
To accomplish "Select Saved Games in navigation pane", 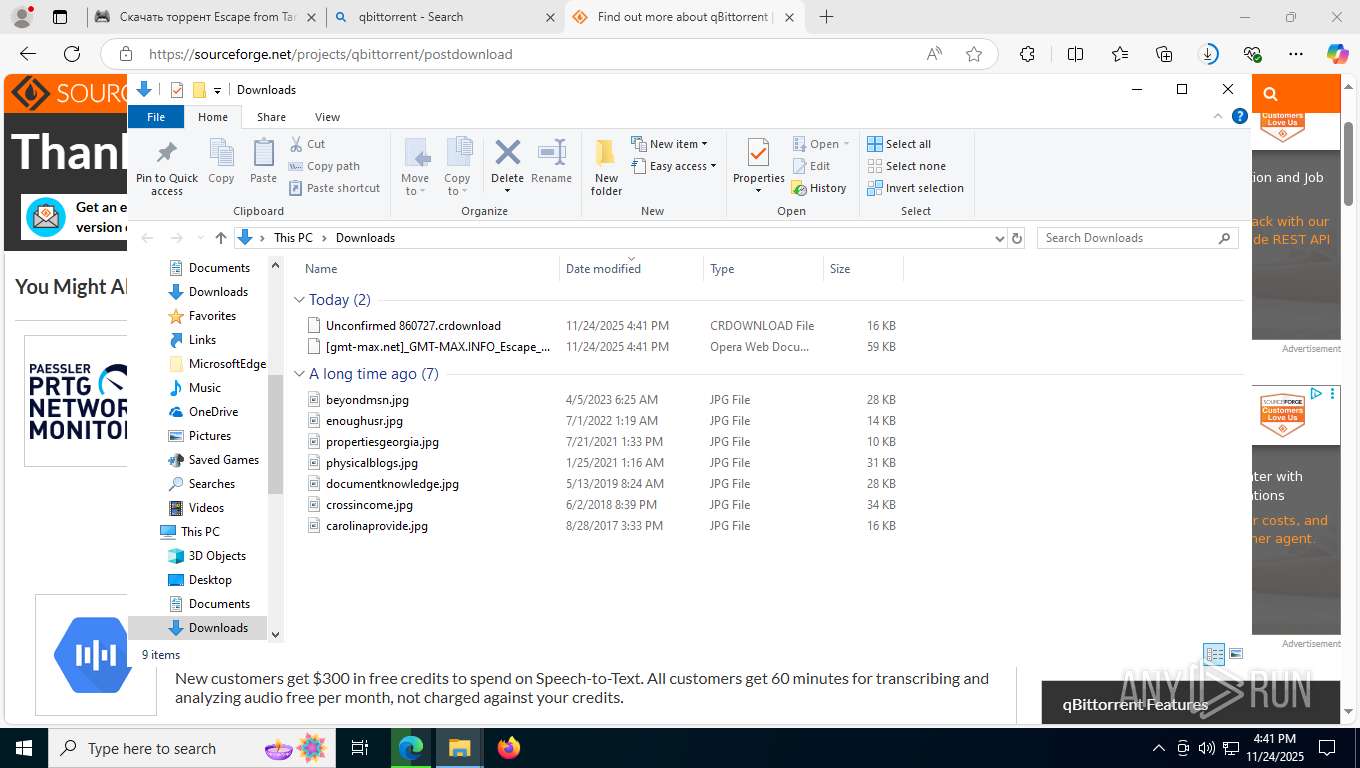I will tap(224, 460).
